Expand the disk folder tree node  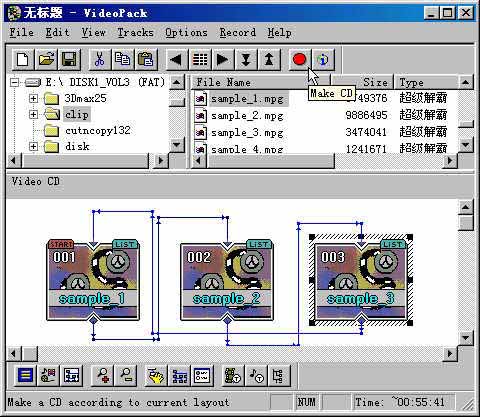(x=33, y=146)
